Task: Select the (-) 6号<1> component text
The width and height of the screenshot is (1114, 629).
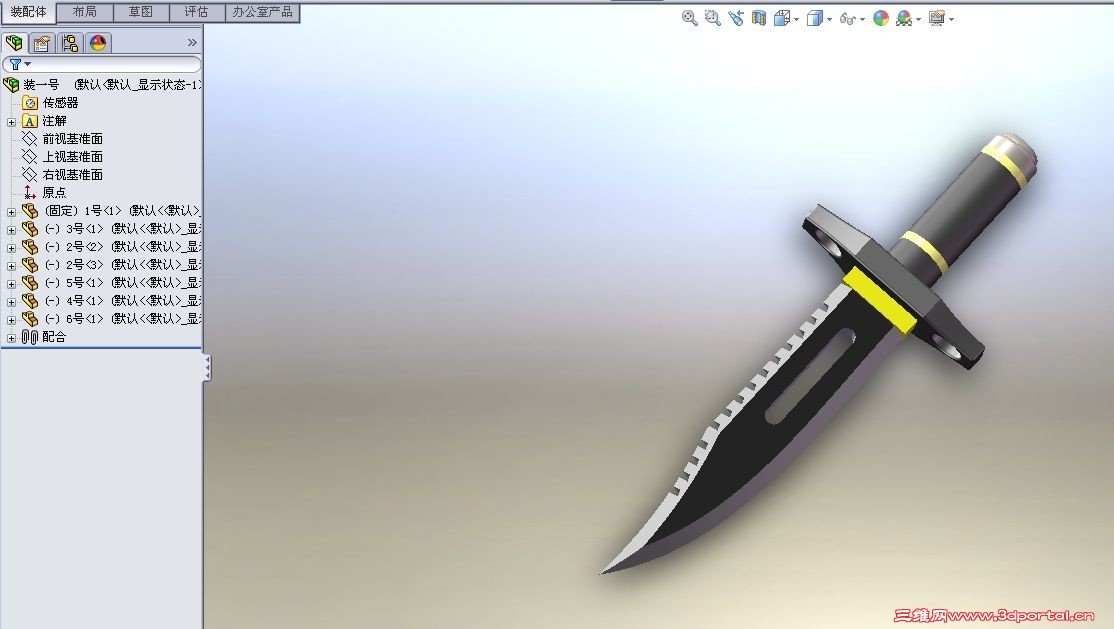Action: click(x=74, y=319)
